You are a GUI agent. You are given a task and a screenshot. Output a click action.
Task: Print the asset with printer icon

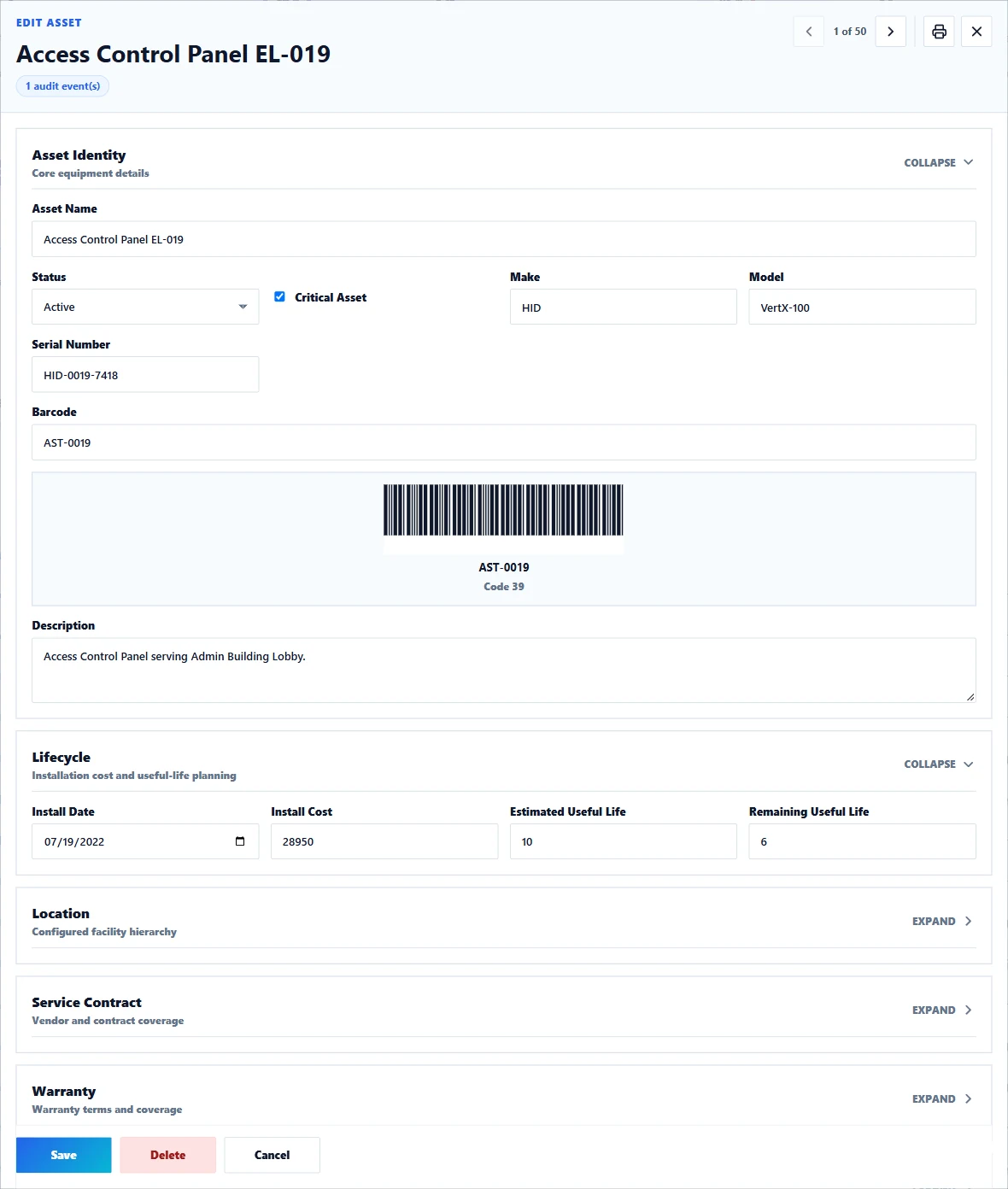pyautogui.click(x=939, y=32)
